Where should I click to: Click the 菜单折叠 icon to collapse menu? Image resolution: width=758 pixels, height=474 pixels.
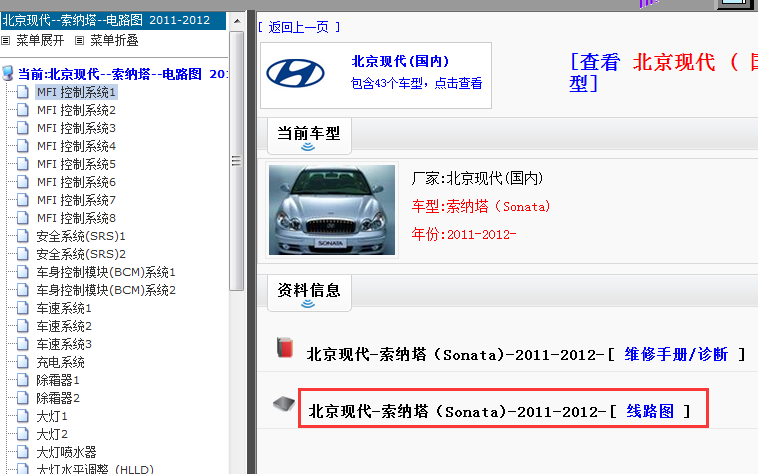coord(79,41)
